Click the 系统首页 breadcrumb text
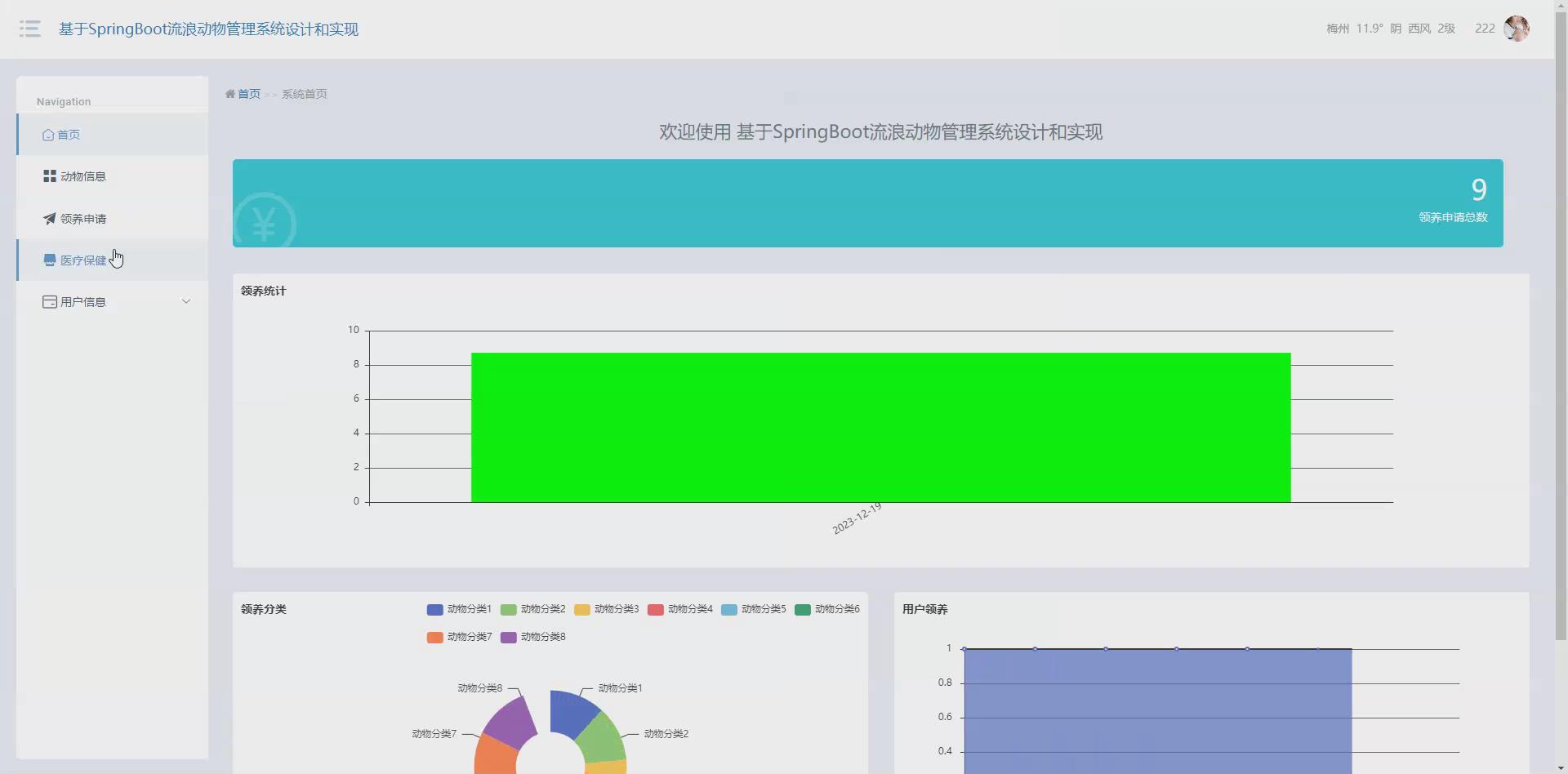This screenshot has height=774, width=1568. pos(305,94)
